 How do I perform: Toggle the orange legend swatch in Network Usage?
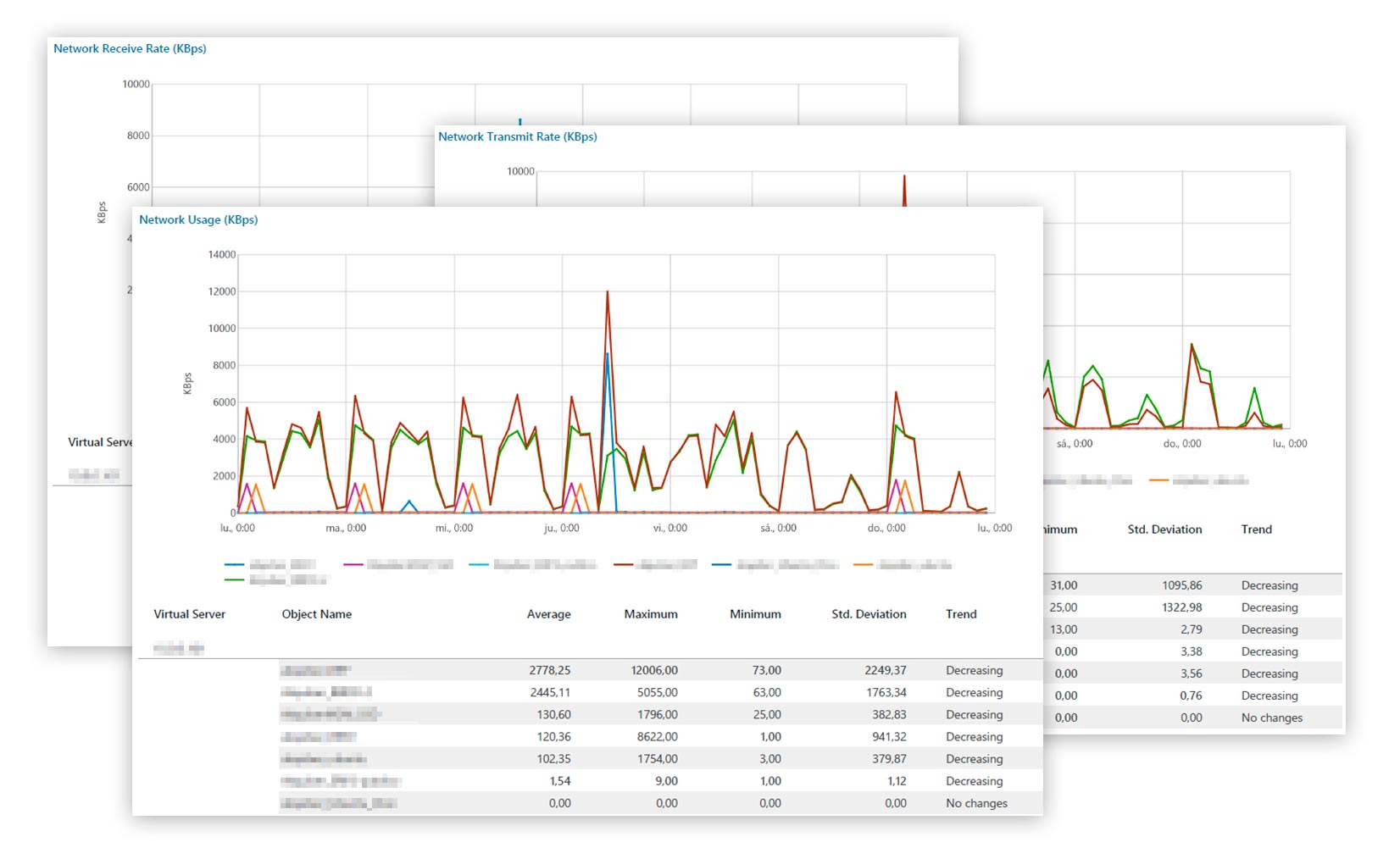click(863, 564)
